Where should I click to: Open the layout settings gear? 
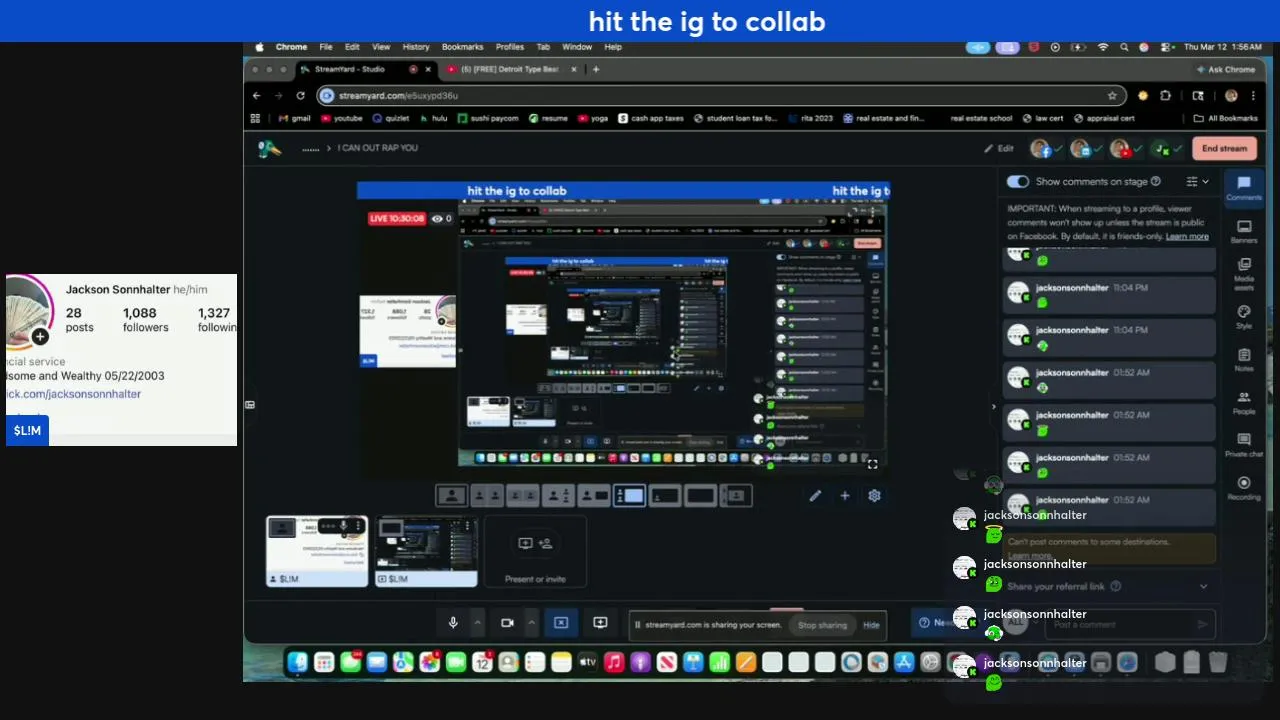[874, 495]
